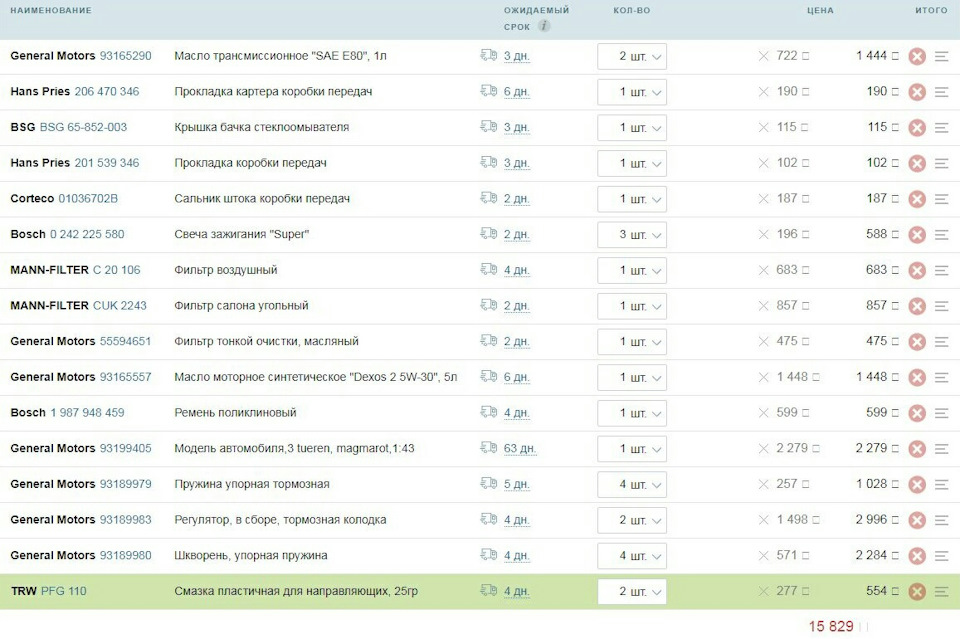This screenshot has width=960, height=639.
Task: Click 5 дн. term for 93189979
Action: (x=517, y=484)
